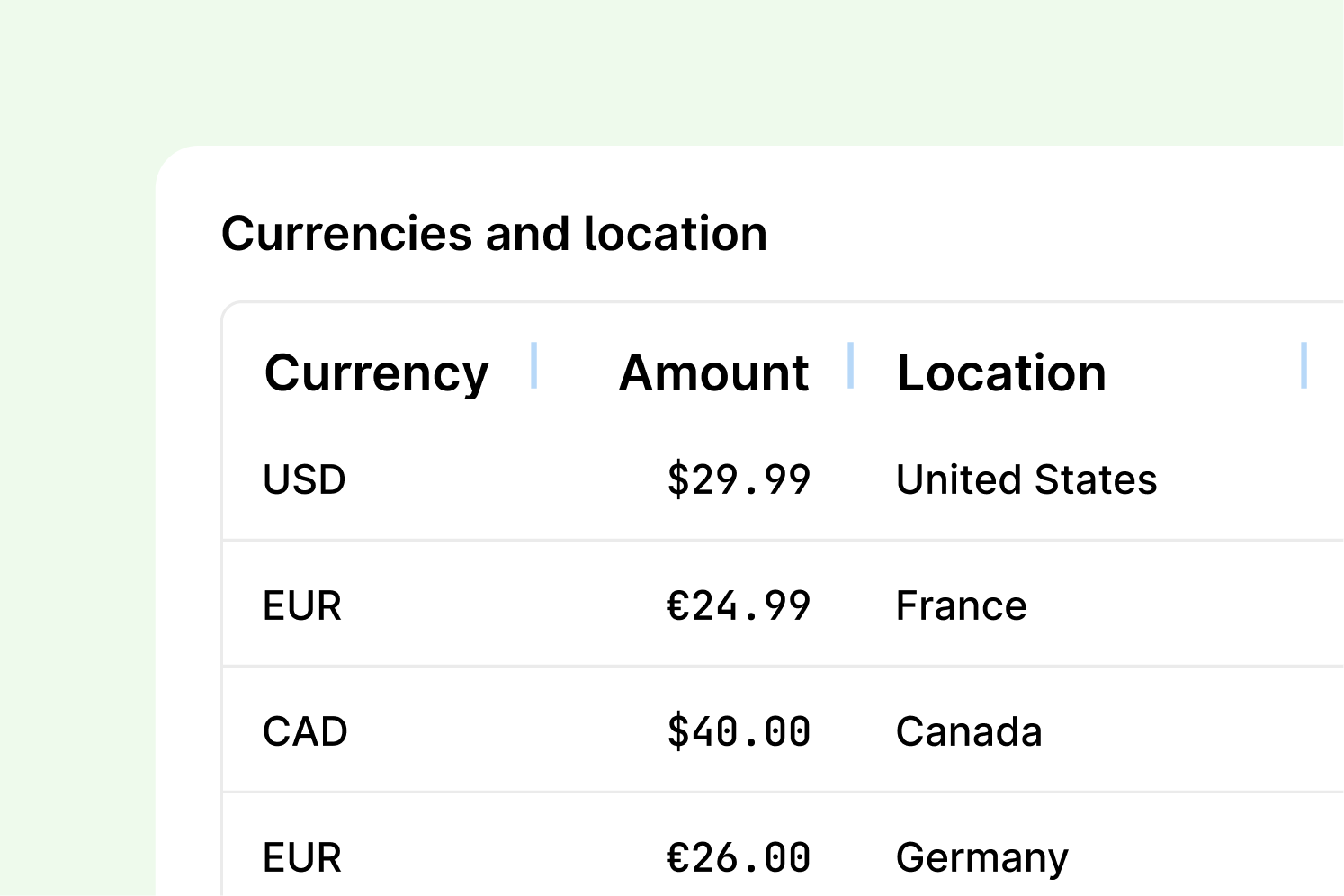This screenshot has width=1344, height=896.
Task: Click the Currencies and location title
Action: click(x=496, y=233)
